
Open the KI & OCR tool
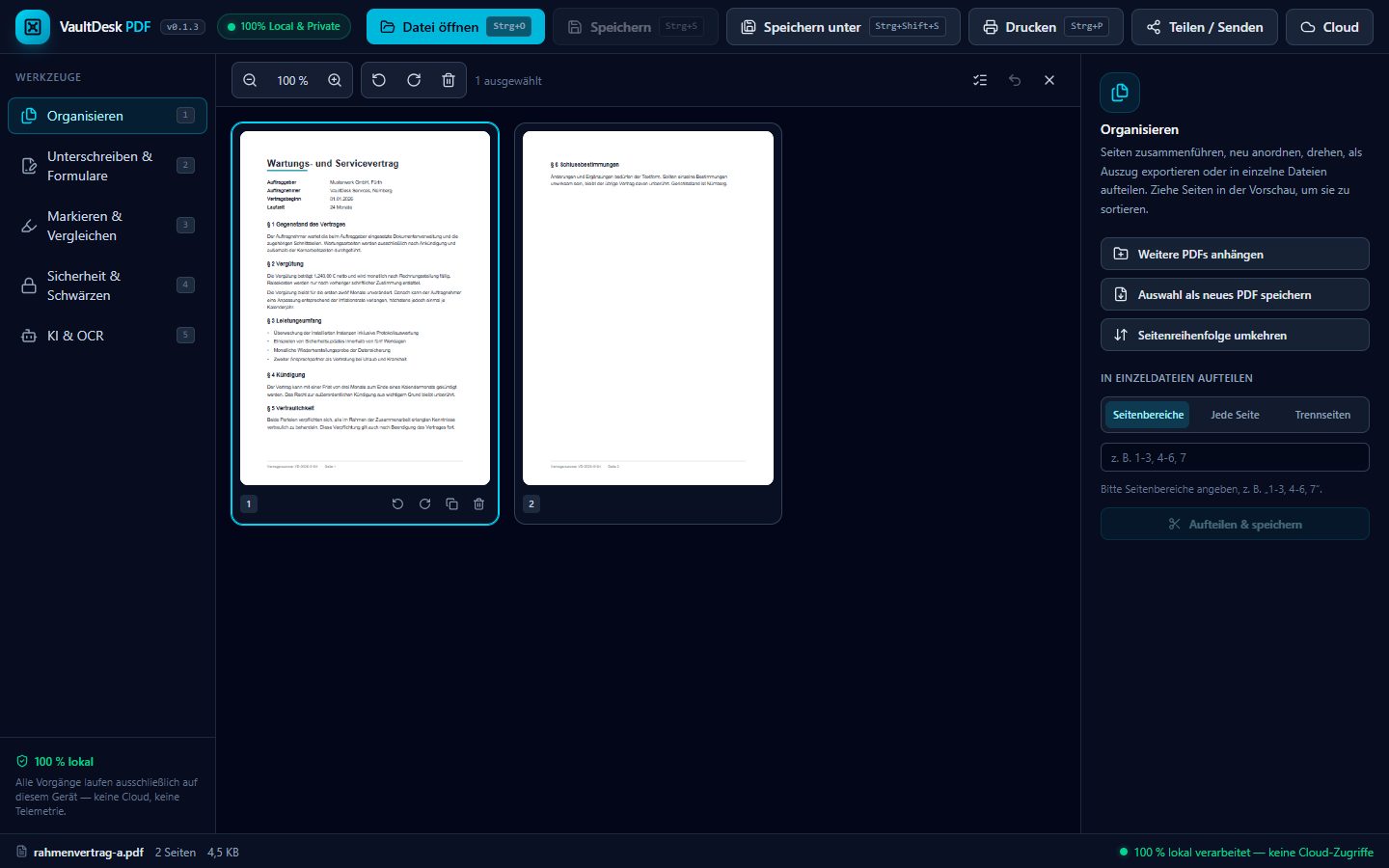click(107, 336)
